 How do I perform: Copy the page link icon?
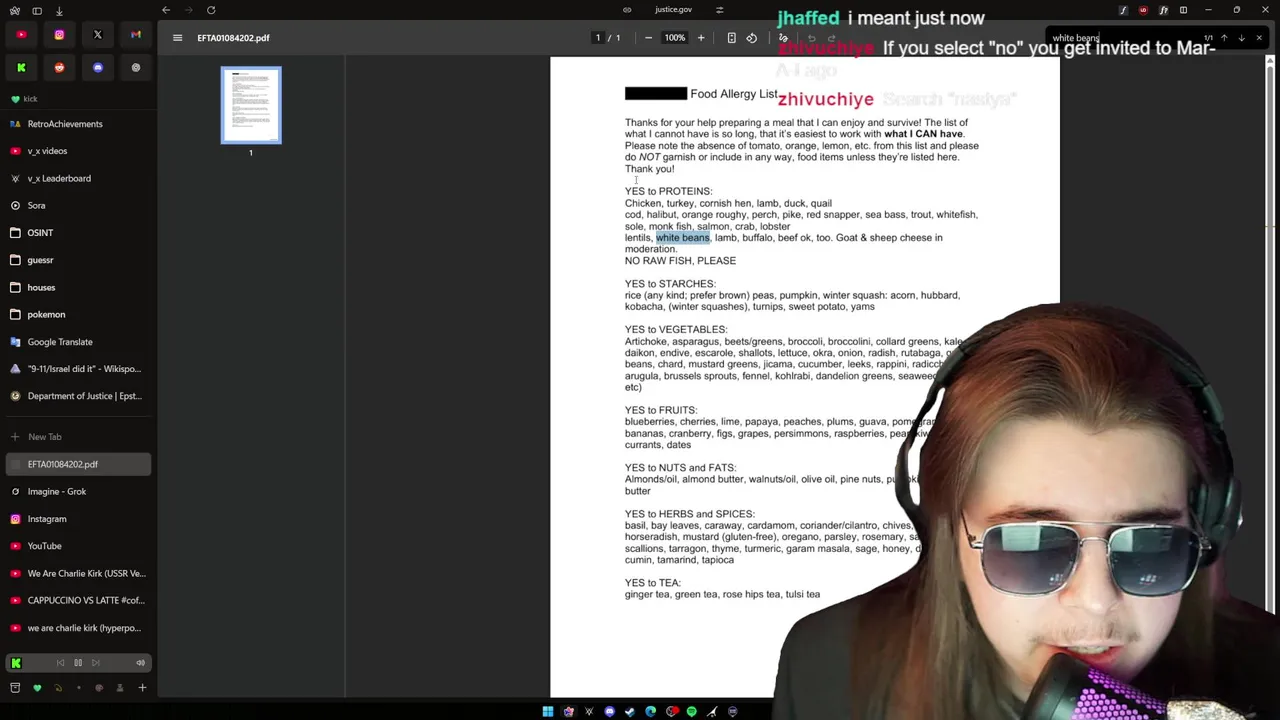(627, 10)
